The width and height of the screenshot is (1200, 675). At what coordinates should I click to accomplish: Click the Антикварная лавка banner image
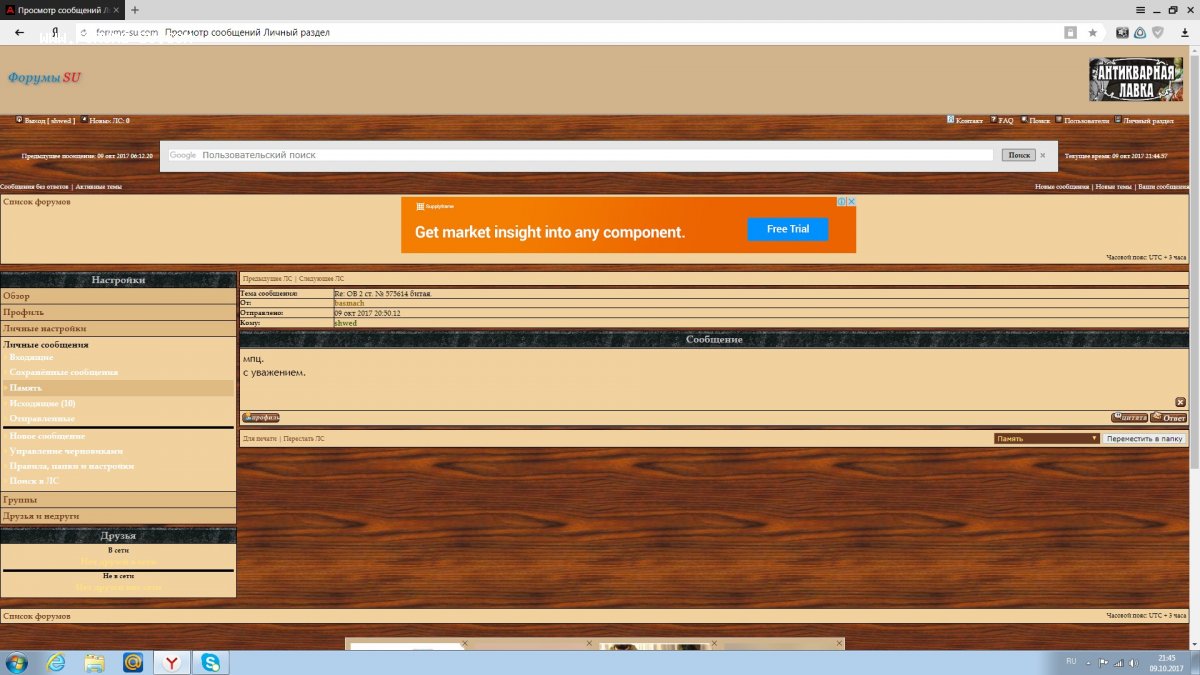click(1135, 79)
